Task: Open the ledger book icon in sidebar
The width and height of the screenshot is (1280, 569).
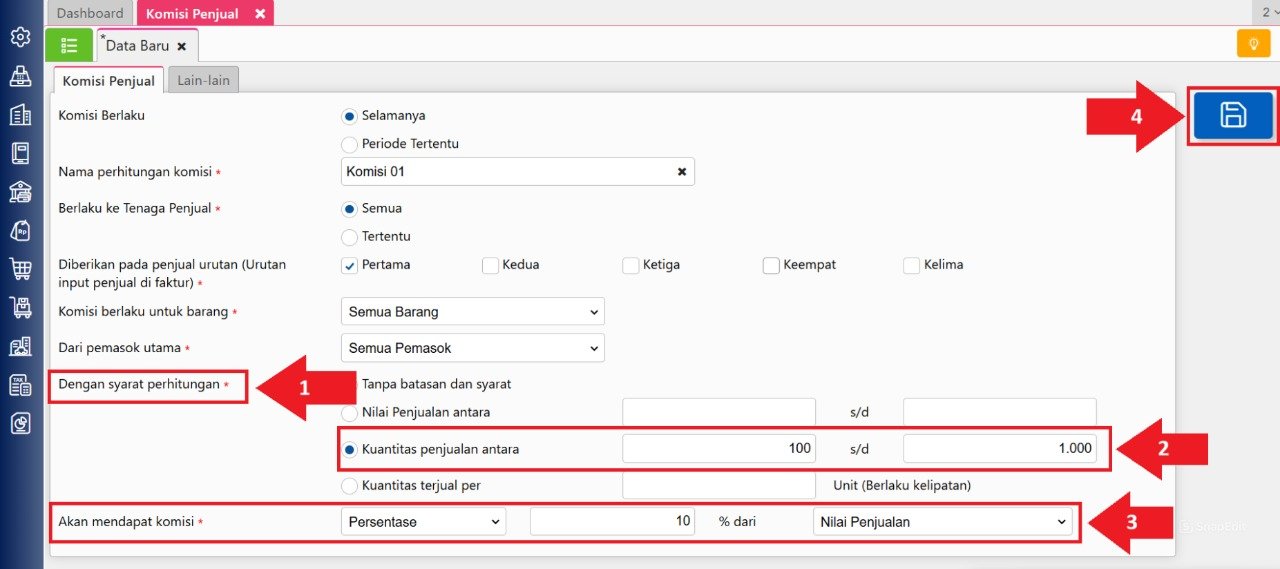Action: pos(20,153)
